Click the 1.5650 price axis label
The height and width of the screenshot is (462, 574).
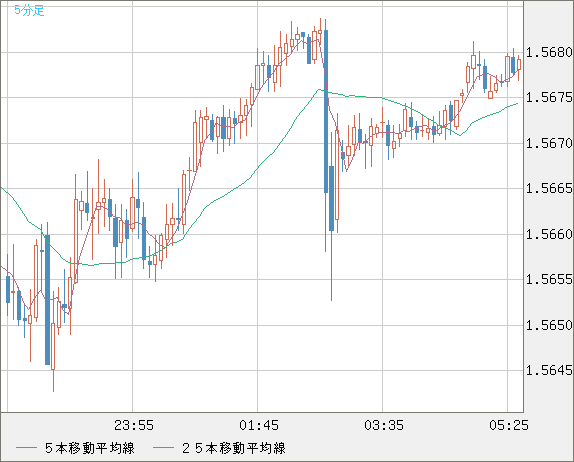pos(549,325)
